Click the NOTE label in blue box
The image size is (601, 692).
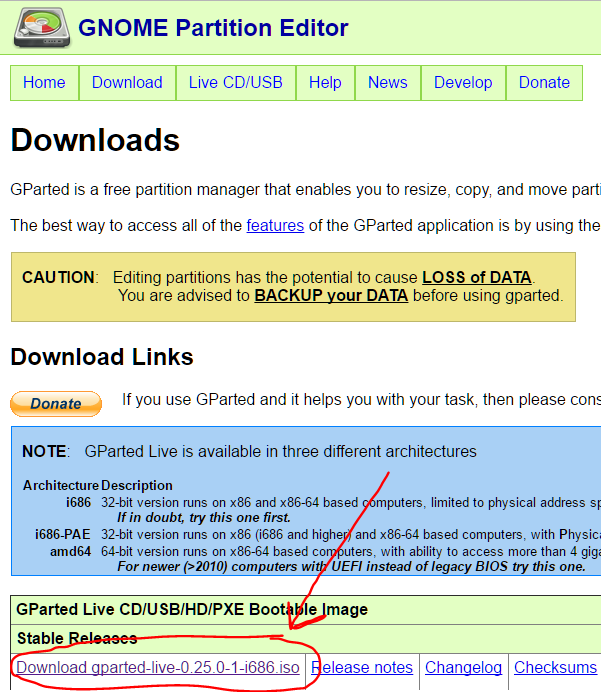click(x=45, y=451)
